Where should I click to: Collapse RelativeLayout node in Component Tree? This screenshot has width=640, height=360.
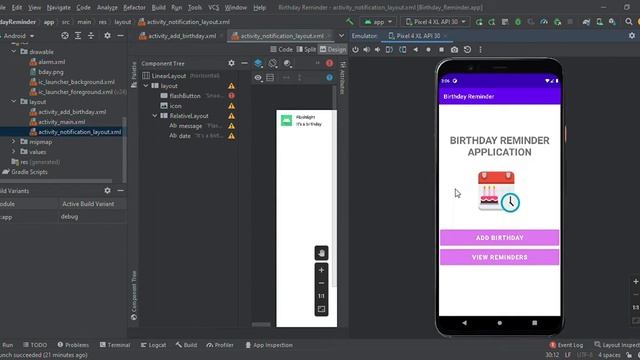pyautogui.click(x=155, y=116)
